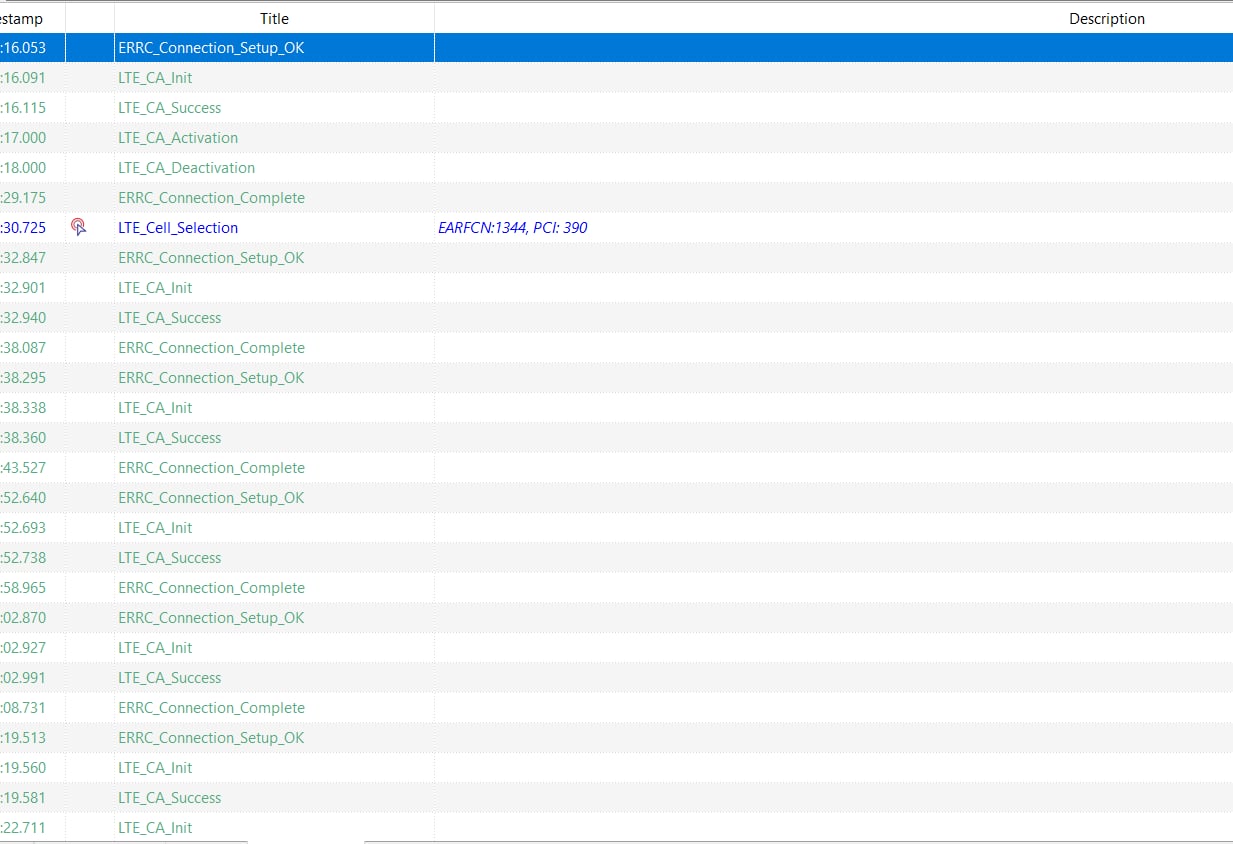Screen dimensions: 1233x844
Task: Select LTE_CA_Init at timestamp 19.560
Action: [155, 767]
